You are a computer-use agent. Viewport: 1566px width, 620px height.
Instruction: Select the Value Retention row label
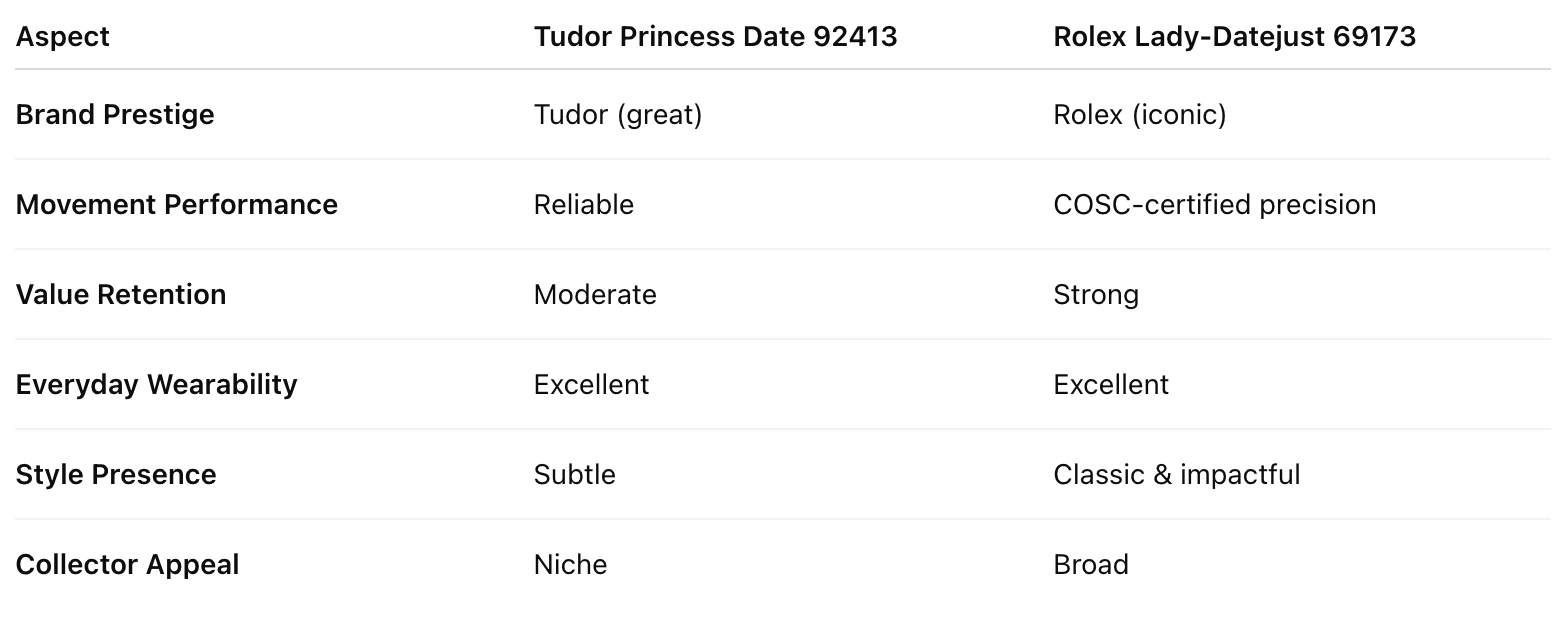pyautogui.click(x=121, y=295)
